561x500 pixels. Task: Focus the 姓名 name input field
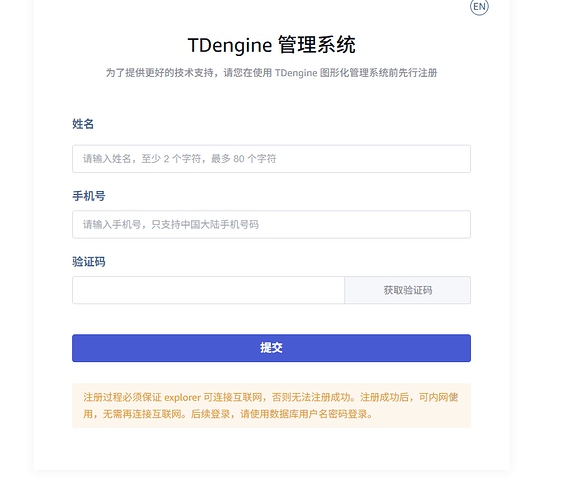click(x=271, y=159)
